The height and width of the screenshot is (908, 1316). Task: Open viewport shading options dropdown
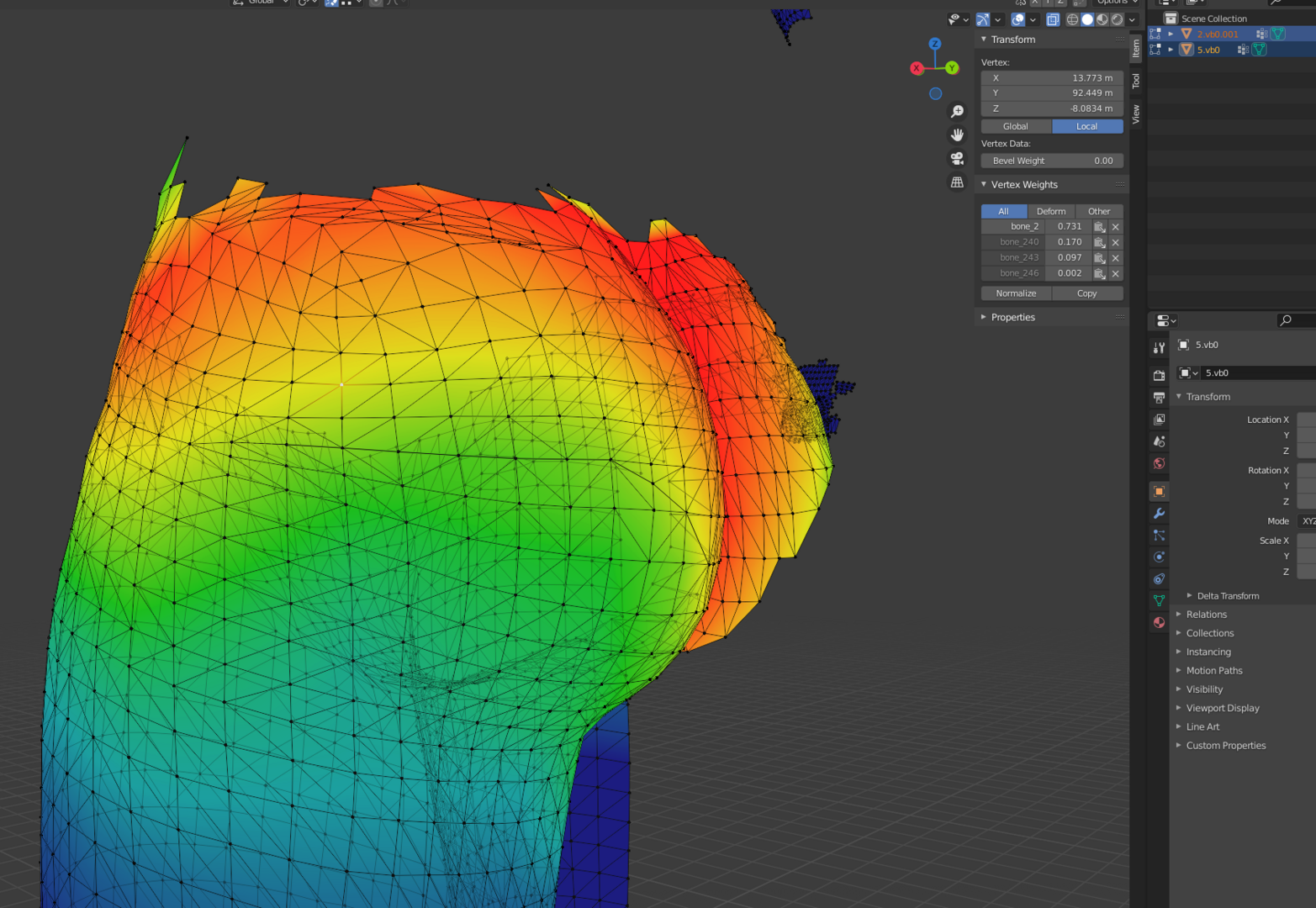point(1132,19)
